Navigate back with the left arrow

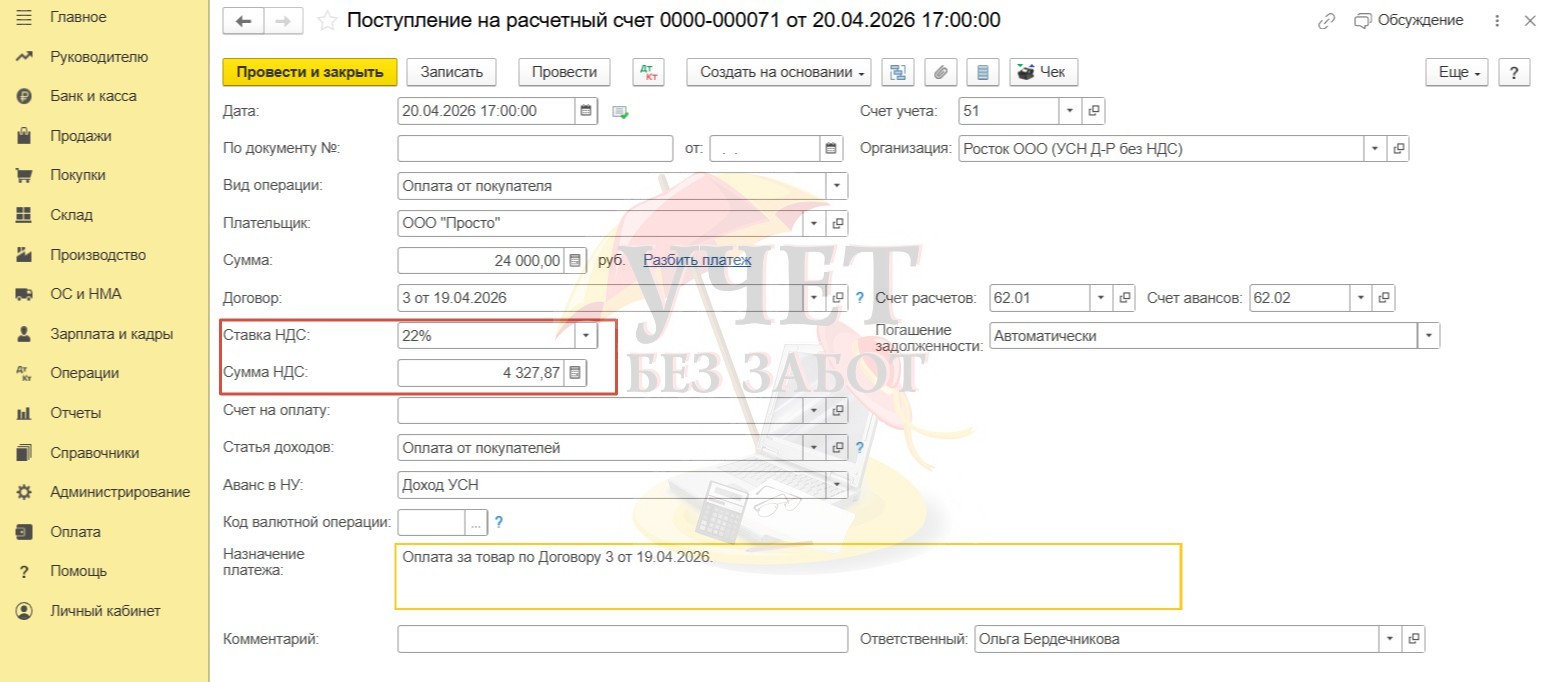click(243, 21)
